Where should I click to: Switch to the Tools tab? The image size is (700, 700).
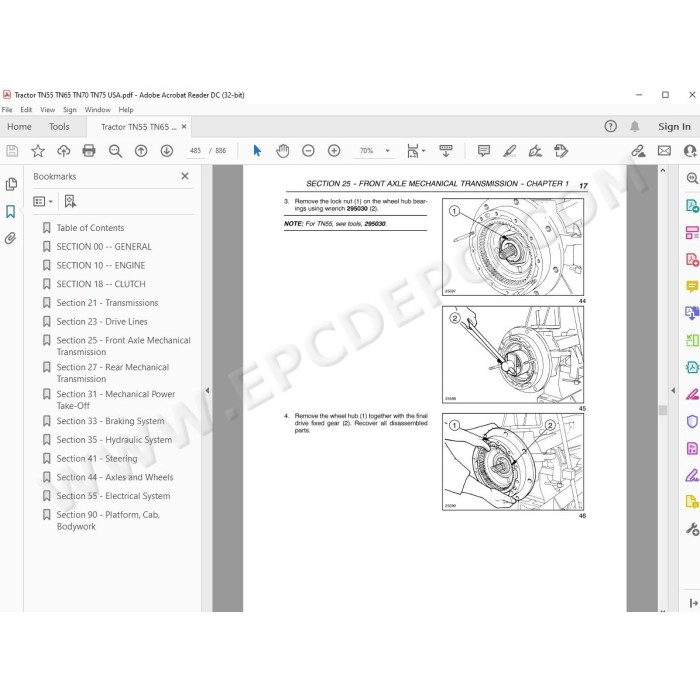[x=59, y=126]
